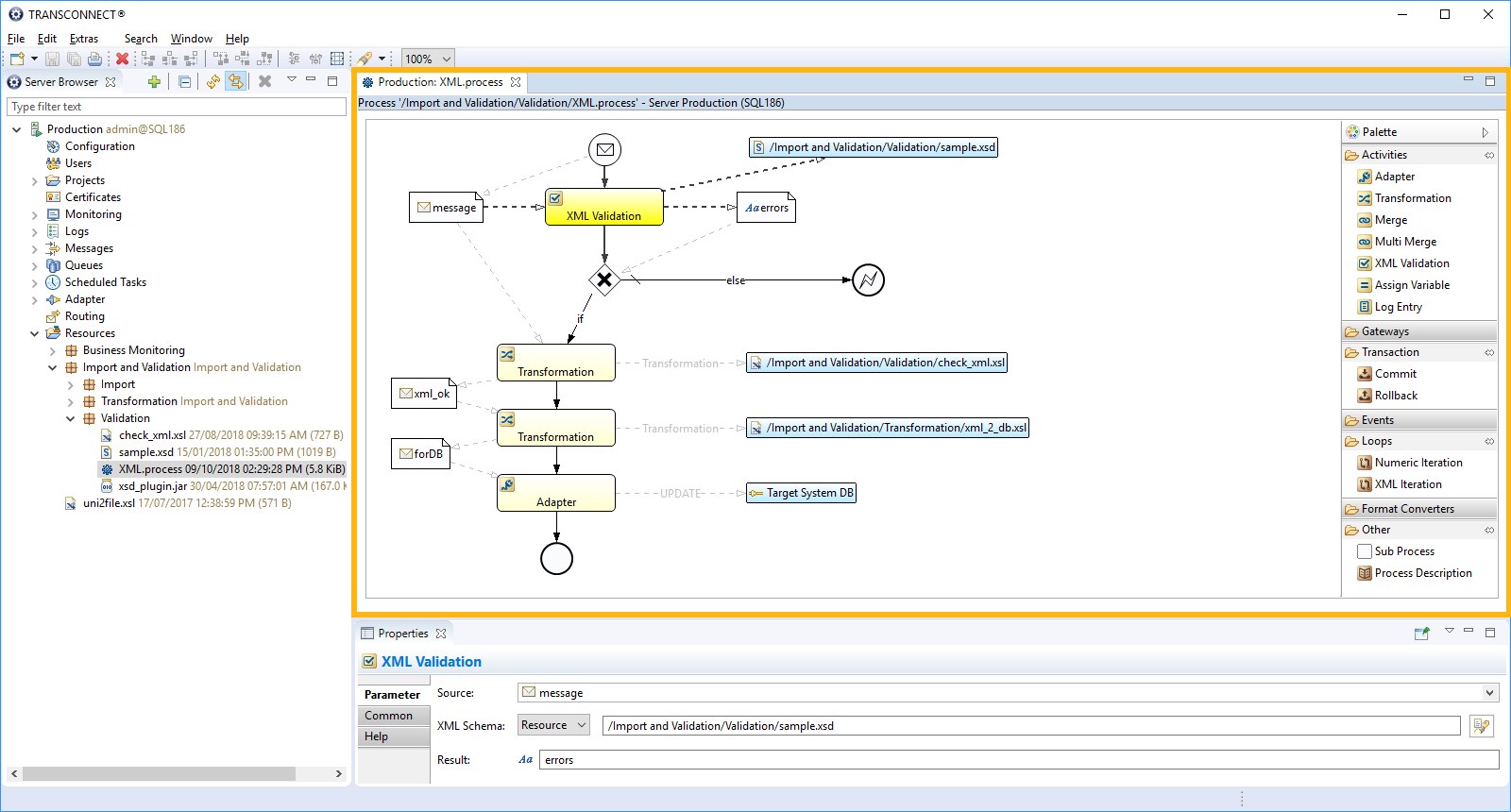Viewport: 1511px width, 812px height.
Task: Click the Align Right toolbar icon
Action: (192, 59)
